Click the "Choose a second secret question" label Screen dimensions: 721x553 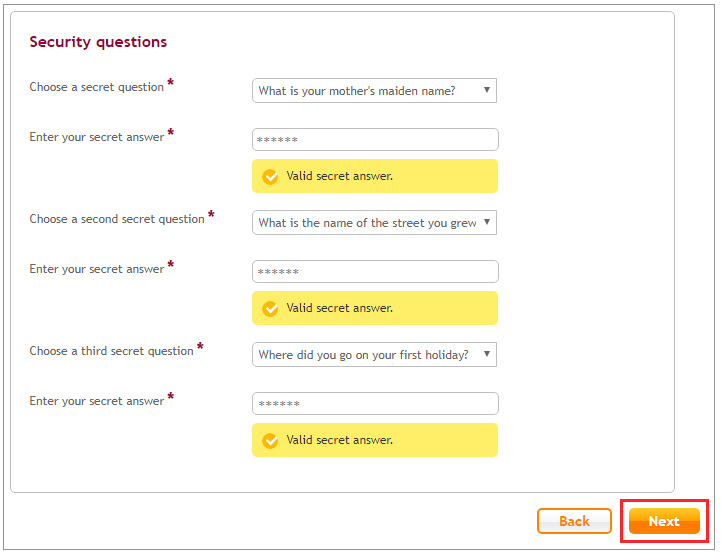(x=117, y=219)
